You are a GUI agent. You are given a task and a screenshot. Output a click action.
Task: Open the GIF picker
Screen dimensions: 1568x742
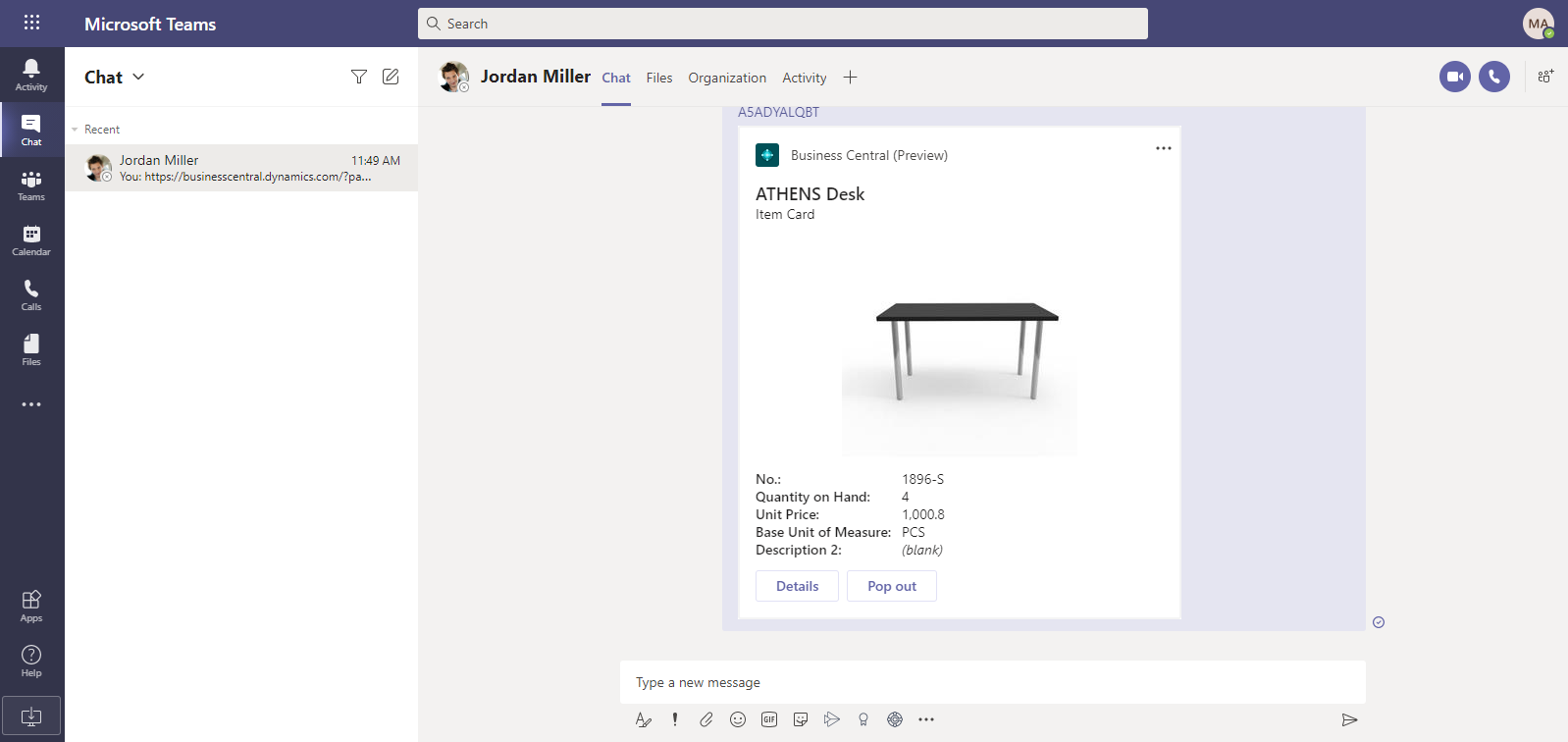point(769,719)
